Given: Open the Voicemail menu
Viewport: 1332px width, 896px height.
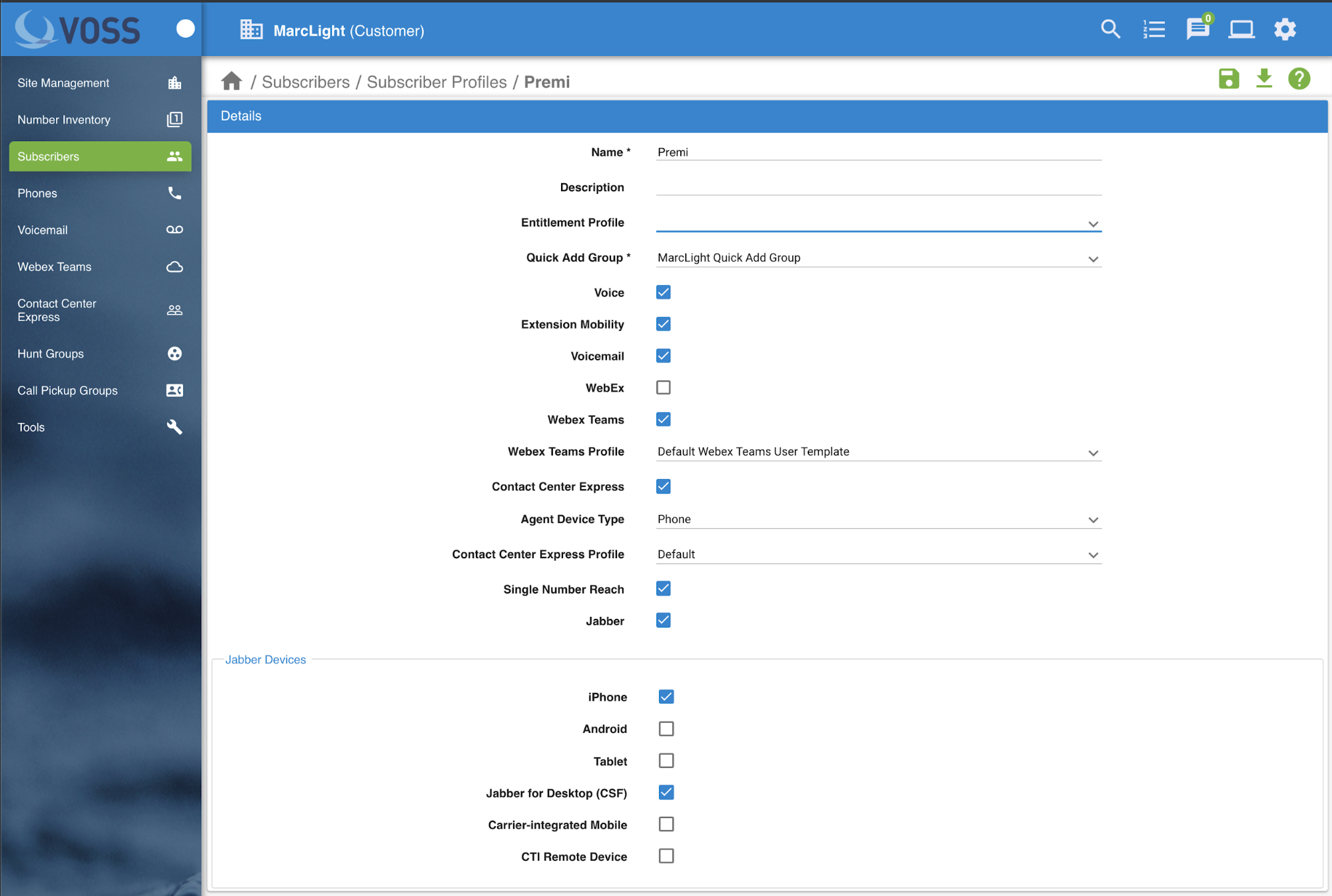Looking at the screenshot, I should click(100, 230).
